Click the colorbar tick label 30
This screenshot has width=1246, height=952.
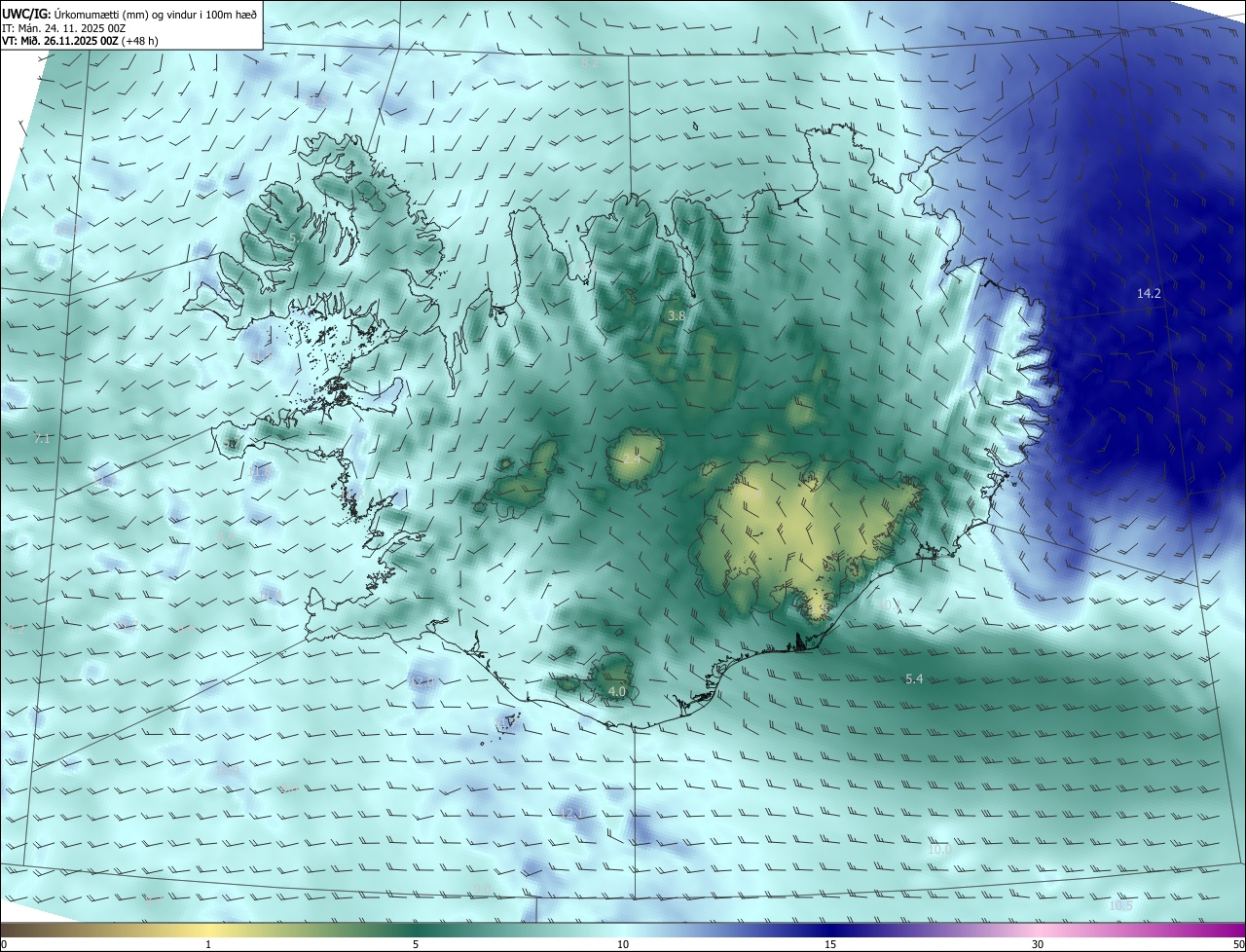(x=1038, y=944)
